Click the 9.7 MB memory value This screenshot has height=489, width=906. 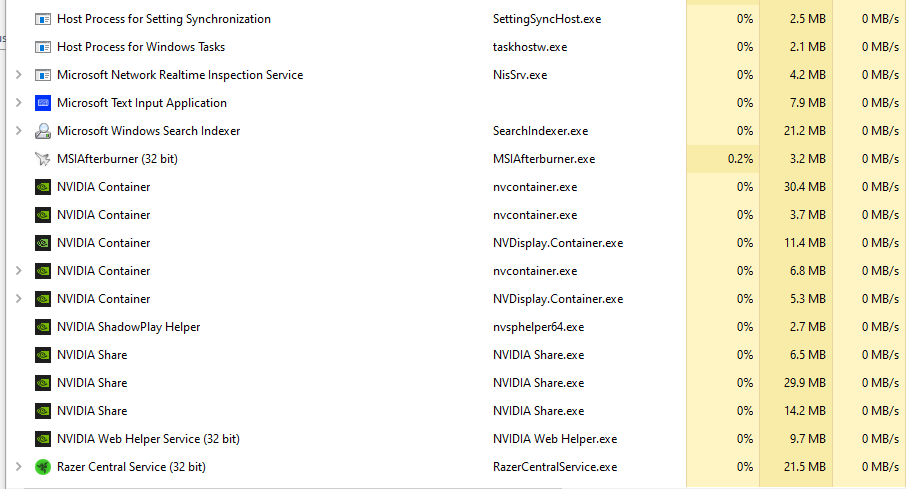[807, 439]
